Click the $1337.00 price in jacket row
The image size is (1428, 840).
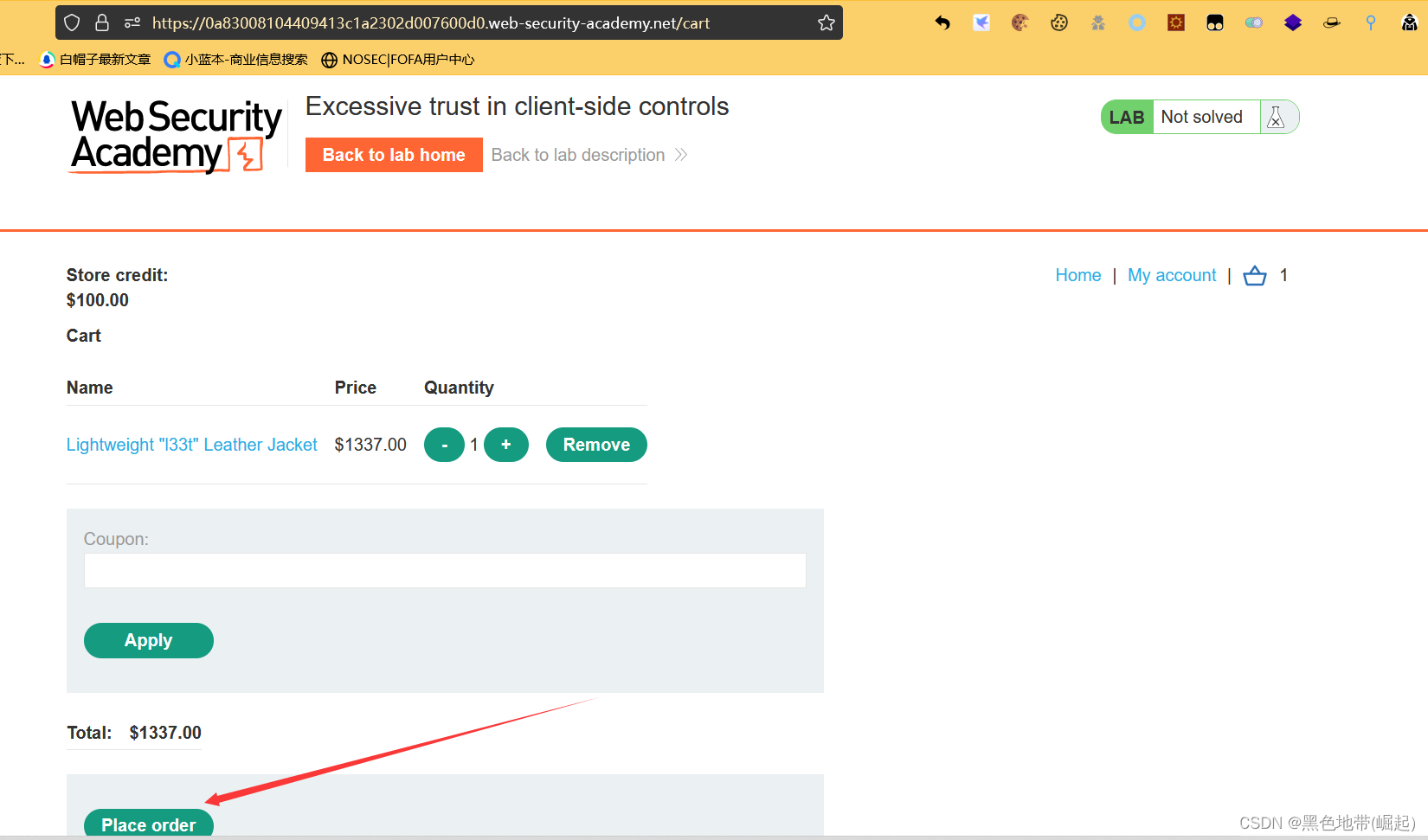coord(370,445)
